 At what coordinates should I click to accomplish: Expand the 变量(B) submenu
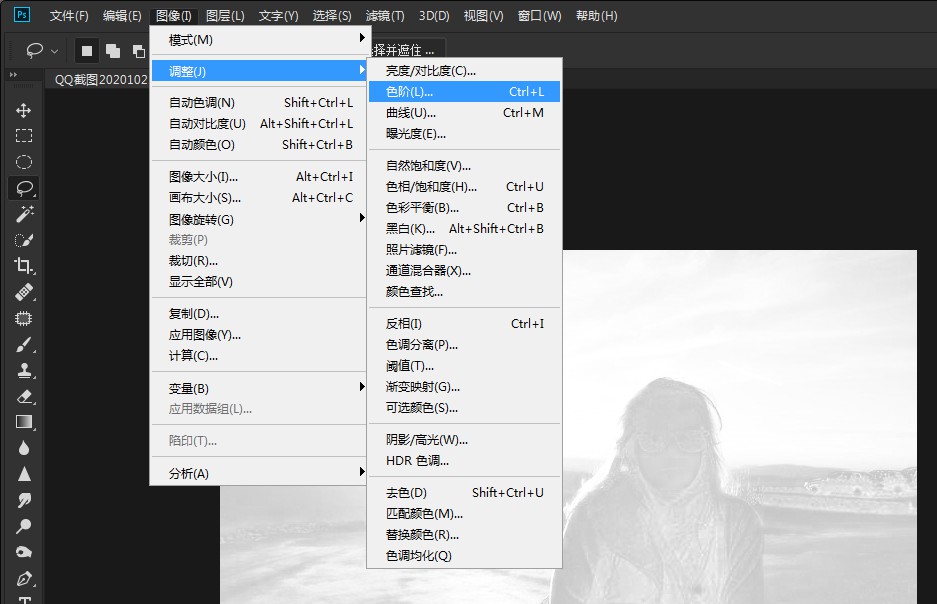pyautogui.click(x=259, y=388)
